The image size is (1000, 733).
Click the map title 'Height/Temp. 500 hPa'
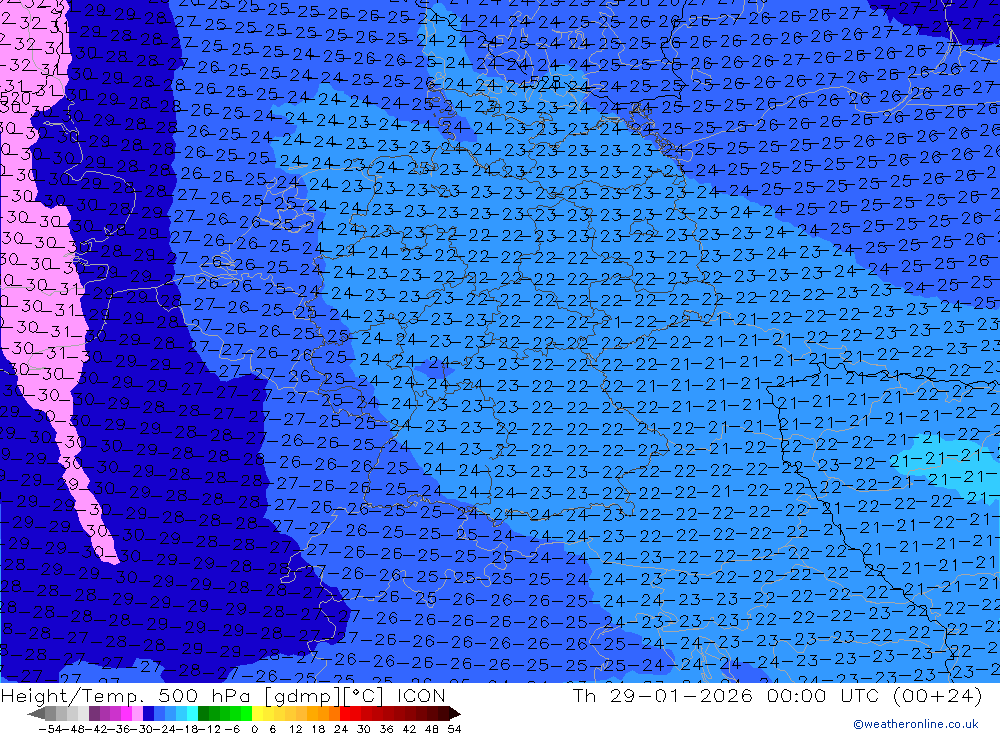click(126, 695)
